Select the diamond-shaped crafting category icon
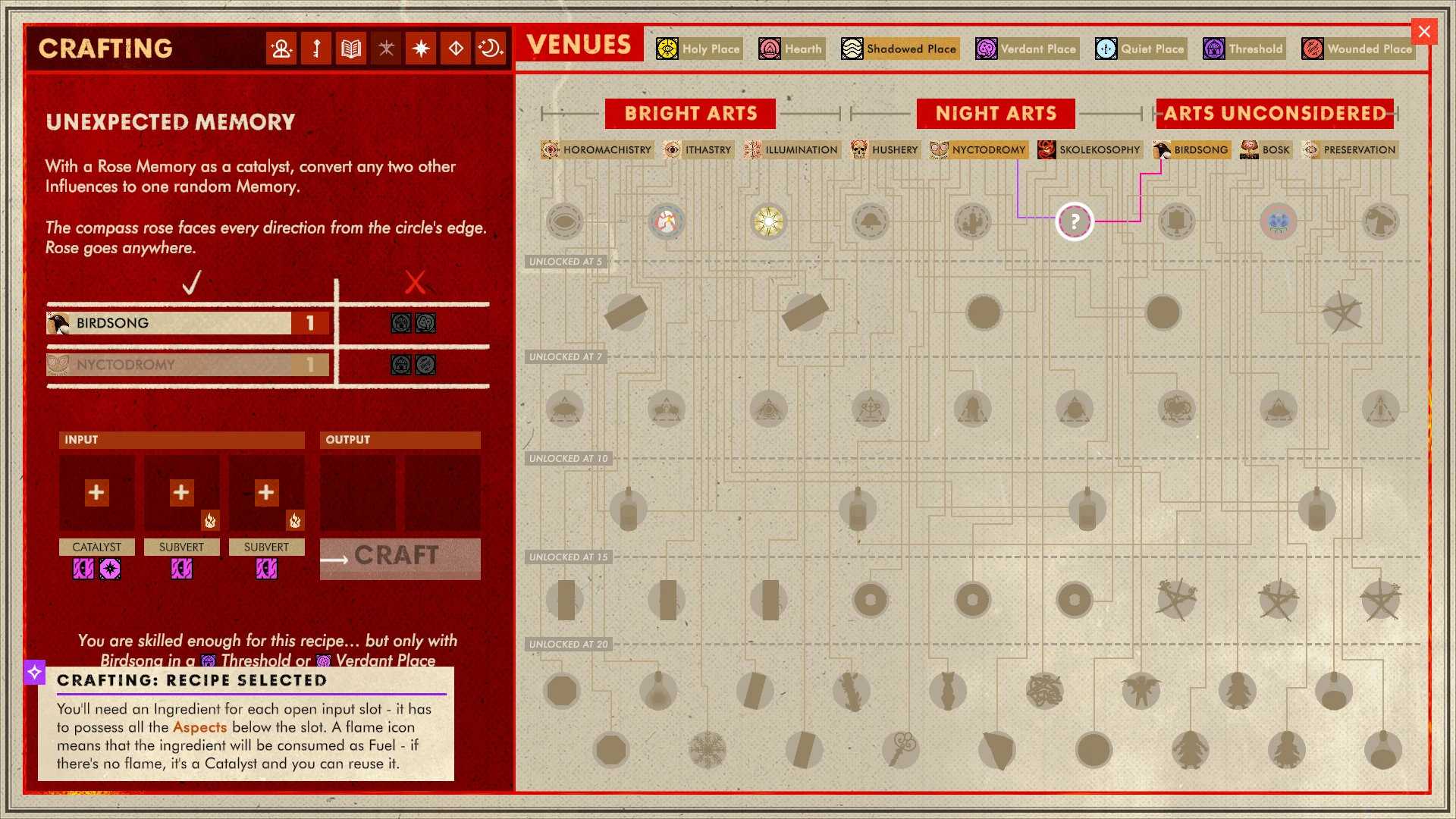This screenshot has width=1456, height=819. [x=456, y=49]
